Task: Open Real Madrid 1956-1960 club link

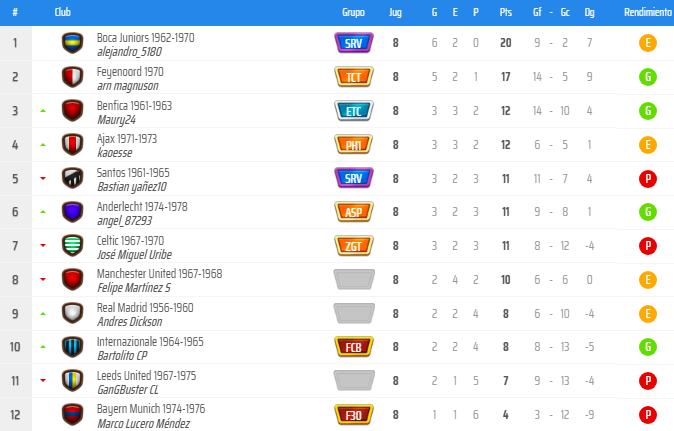Action: [x=145, y=308]
